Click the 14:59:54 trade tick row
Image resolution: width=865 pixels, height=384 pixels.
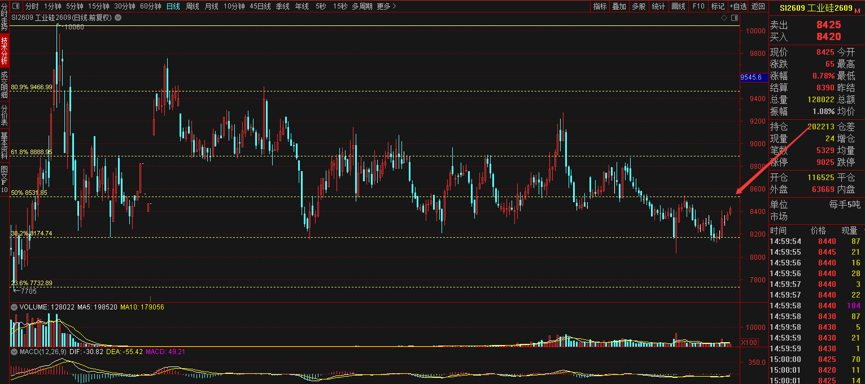816,241
